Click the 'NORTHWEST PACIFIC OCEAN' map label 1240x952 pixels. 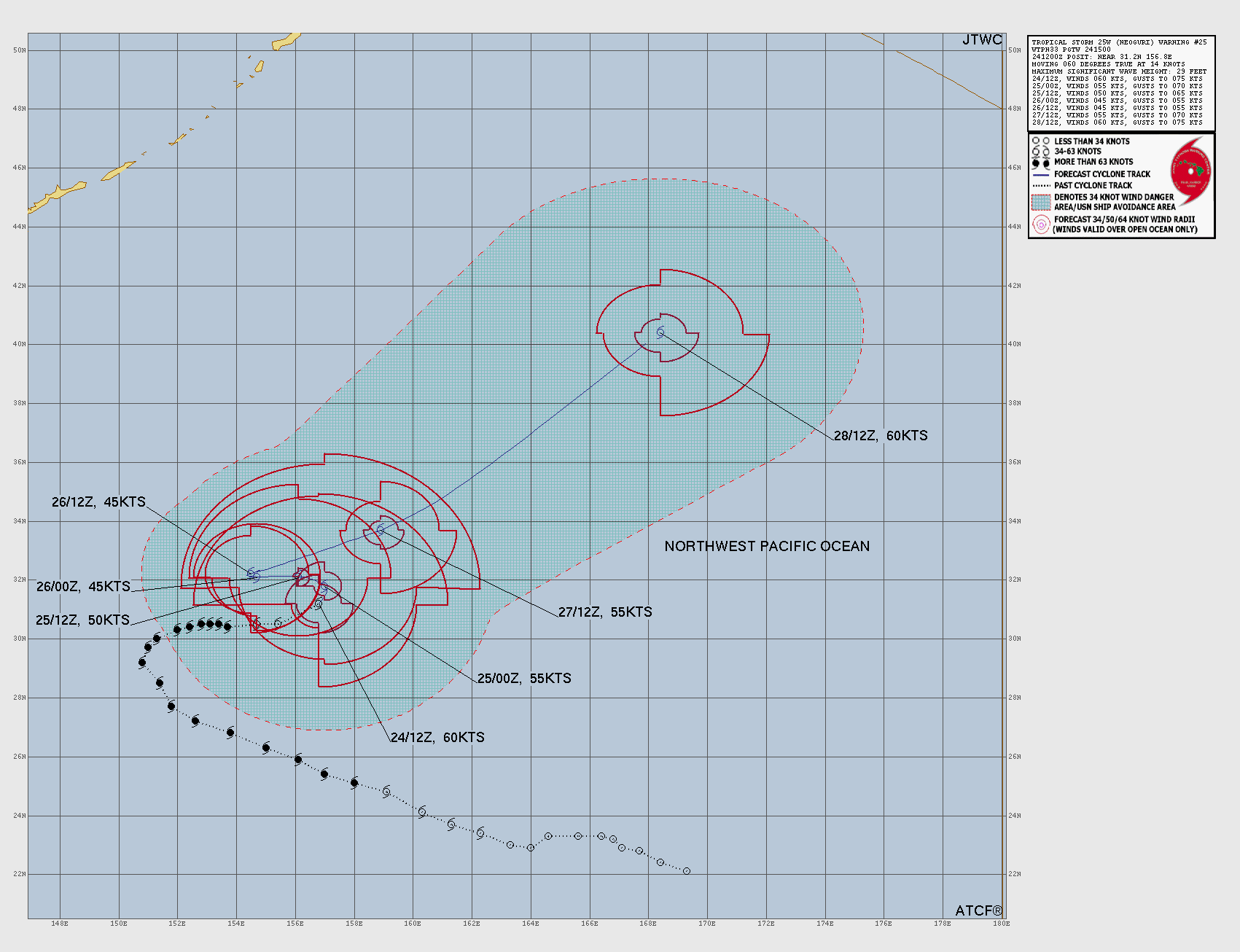[767, 547]
